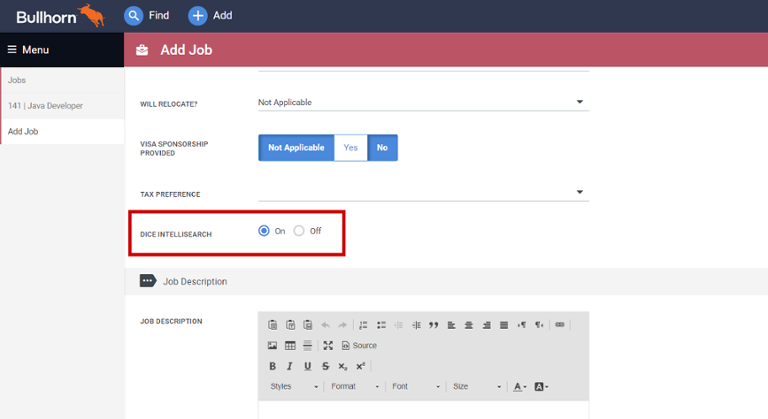Open the text color picker

tap(520, 386)
